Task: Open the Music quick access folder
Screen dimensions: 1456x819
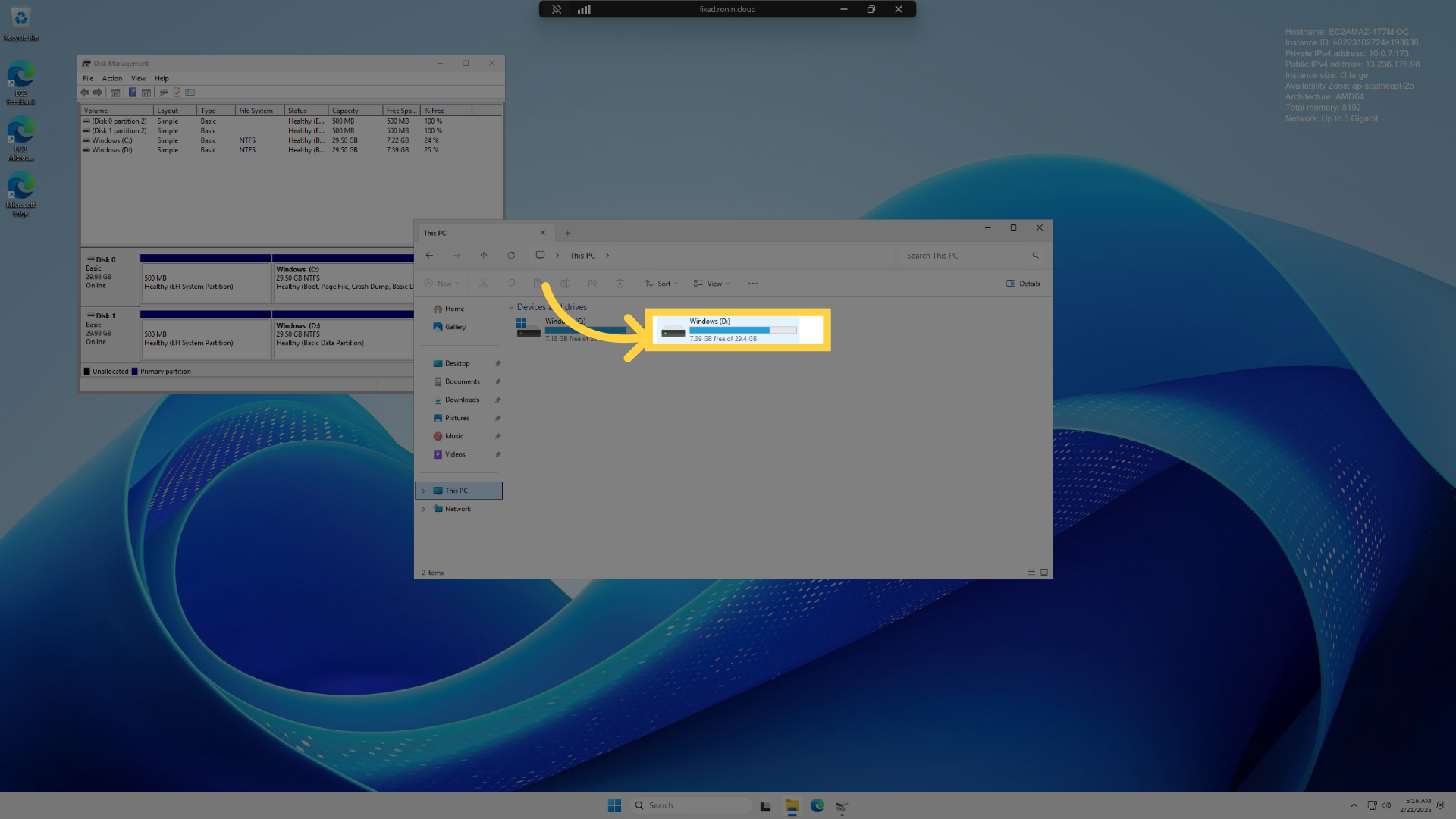Action: pos(454,436)
